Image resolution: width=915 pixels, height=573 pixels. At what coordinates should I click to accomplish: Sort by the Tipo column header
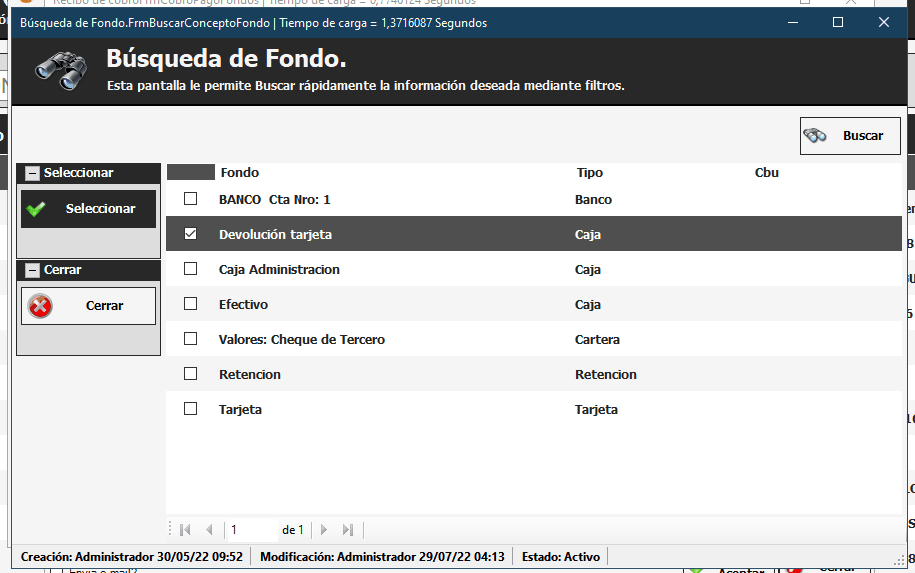(590, 173)
